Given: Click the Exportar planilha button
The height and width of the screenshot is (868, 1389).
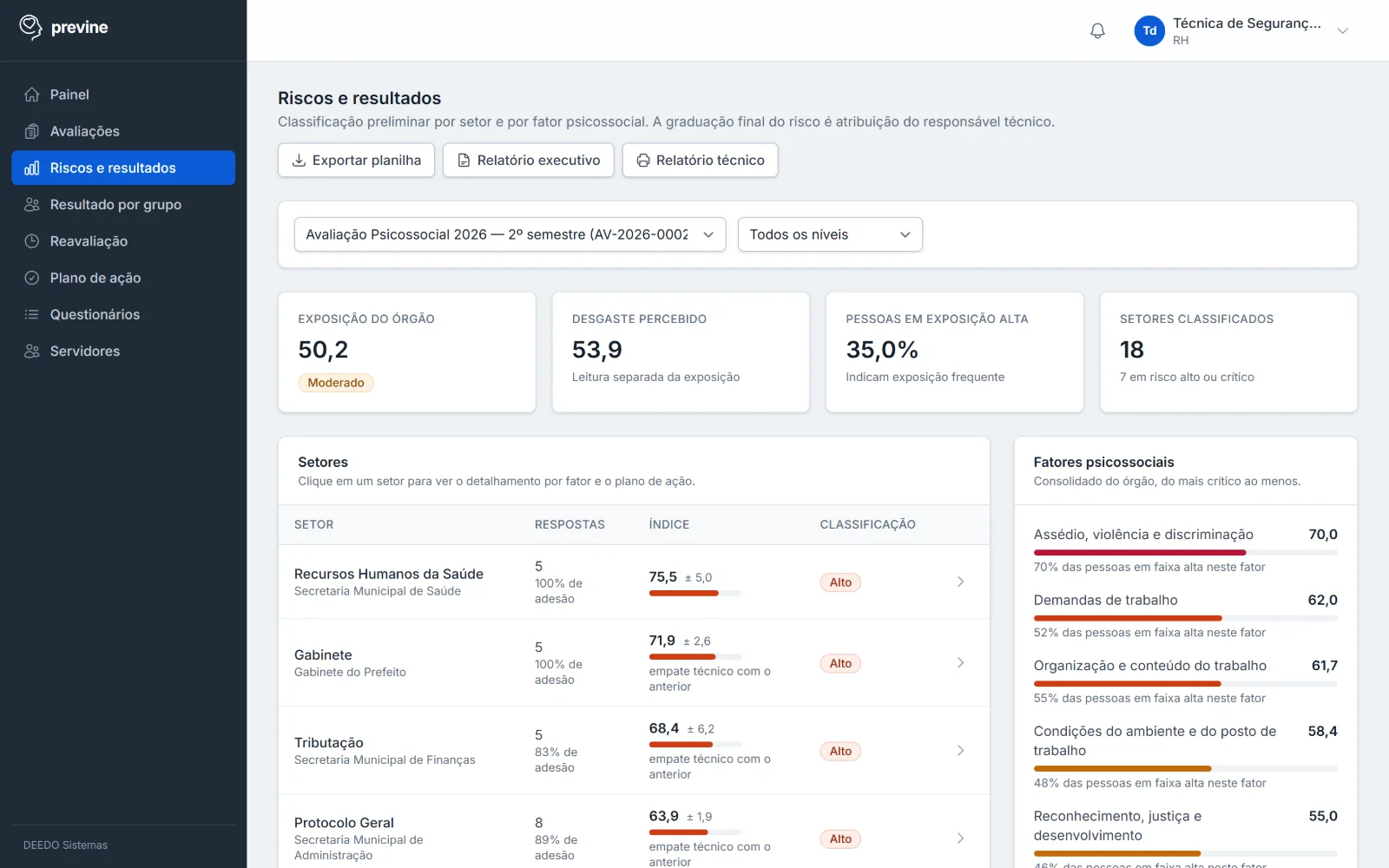Looking at the screenshot, I should point(356,161).
